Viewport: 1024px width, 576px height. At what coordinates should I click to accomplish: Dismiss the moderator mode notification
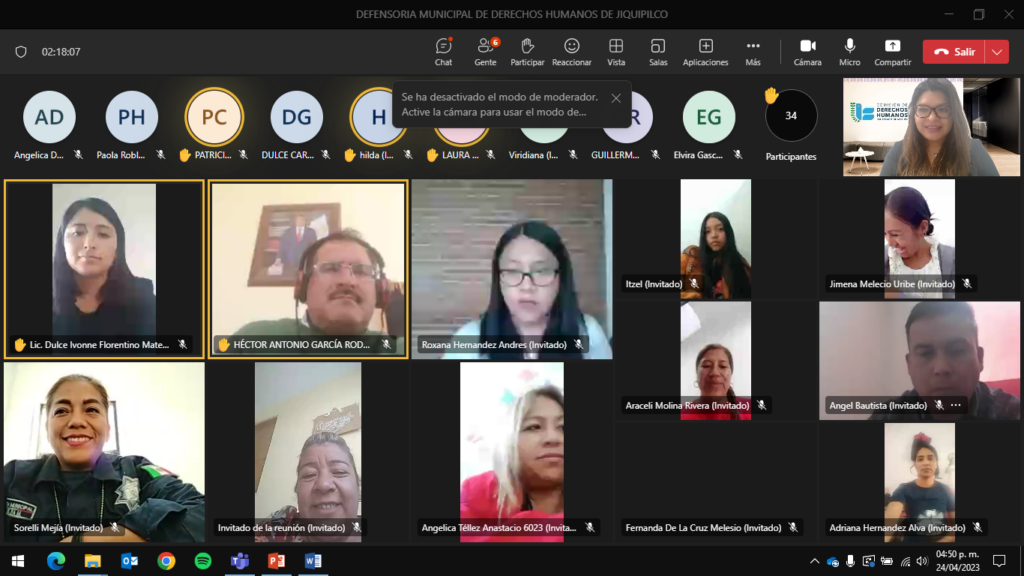(616, 98)
